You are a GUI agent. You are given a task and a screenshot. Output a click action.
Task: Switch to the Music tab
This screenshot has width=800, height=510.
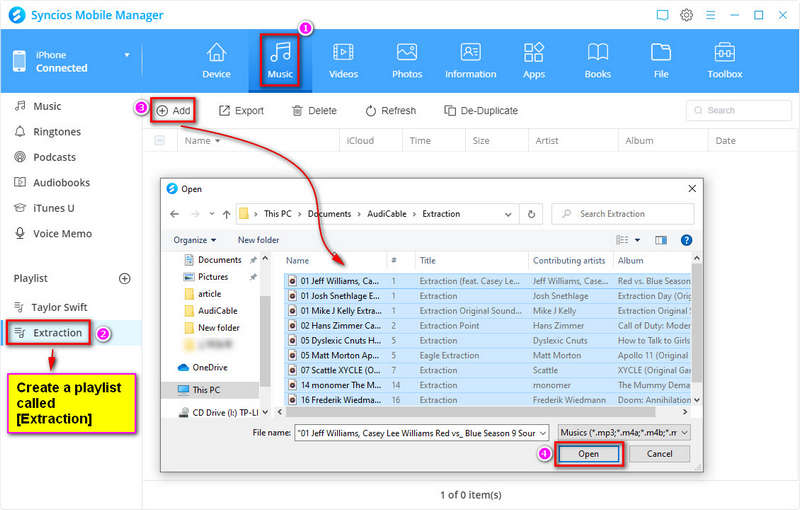tap(280, 61)
